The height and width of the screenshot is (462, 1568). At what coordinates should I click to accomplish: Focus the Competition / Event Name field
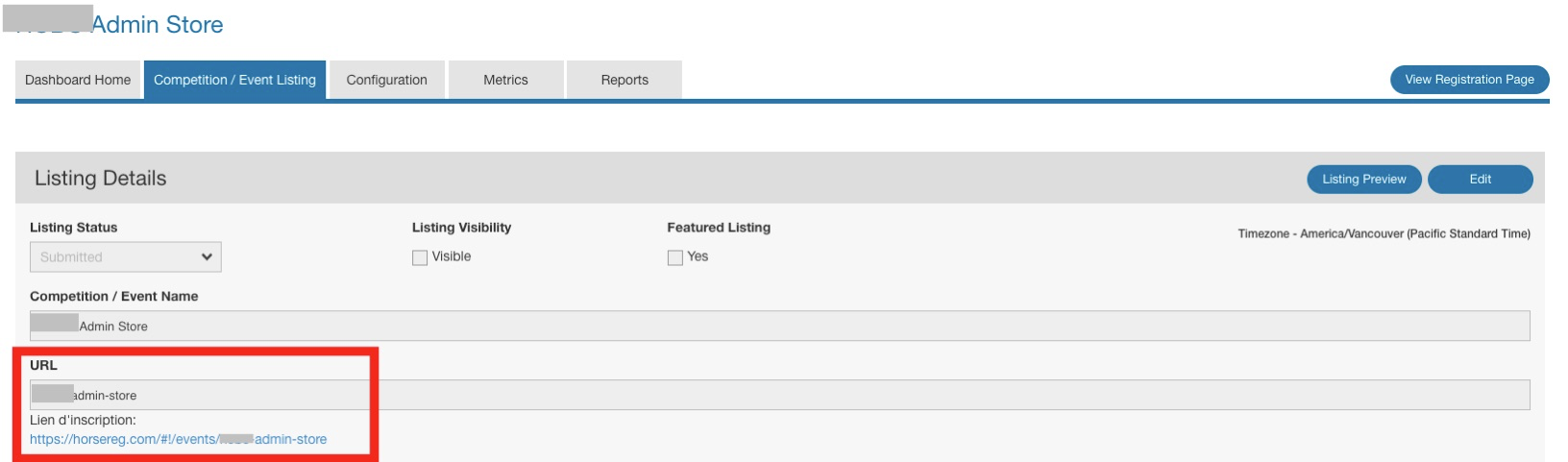tap(779, 326)
